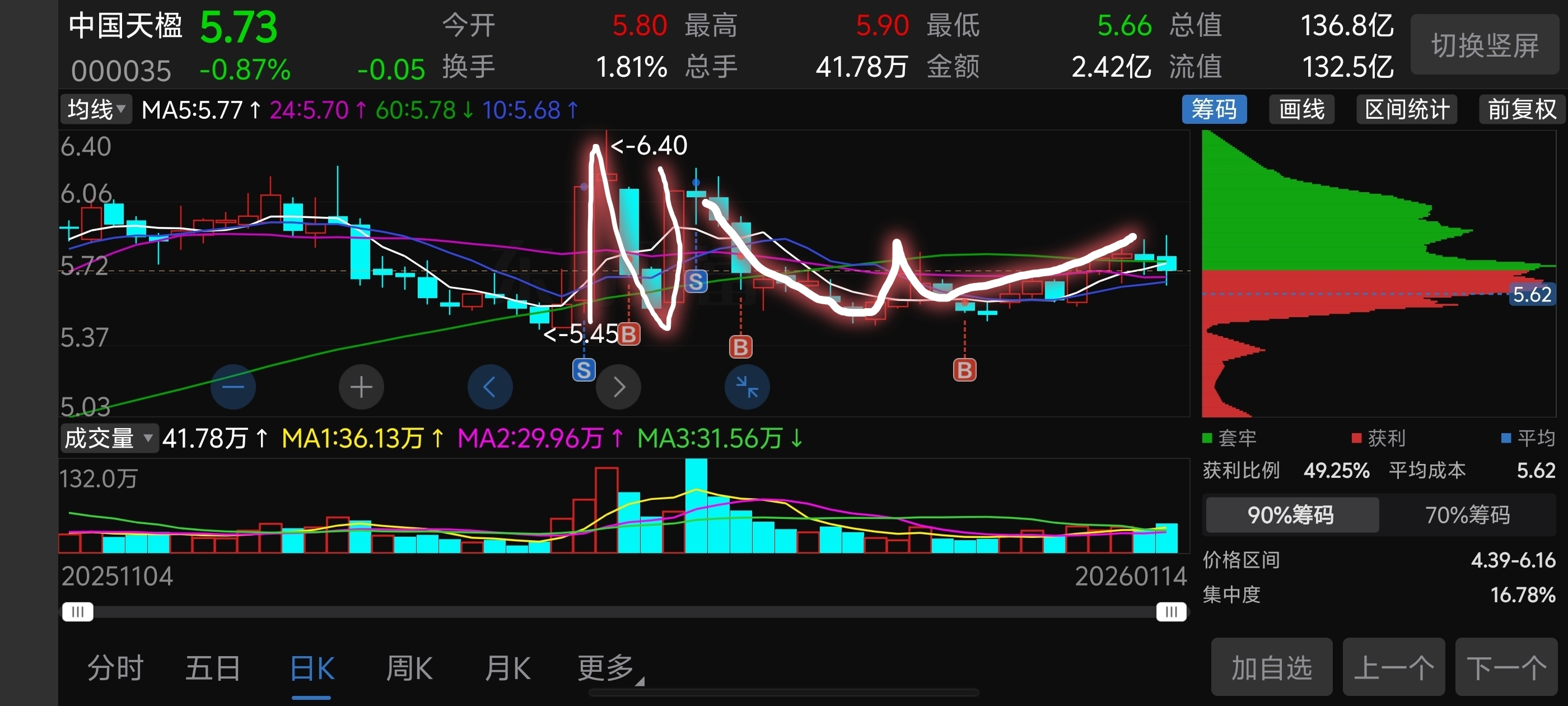Screen dimensions: 1568x706
Task: Switch to the 周K tab
Action: [x=409, y=668]
